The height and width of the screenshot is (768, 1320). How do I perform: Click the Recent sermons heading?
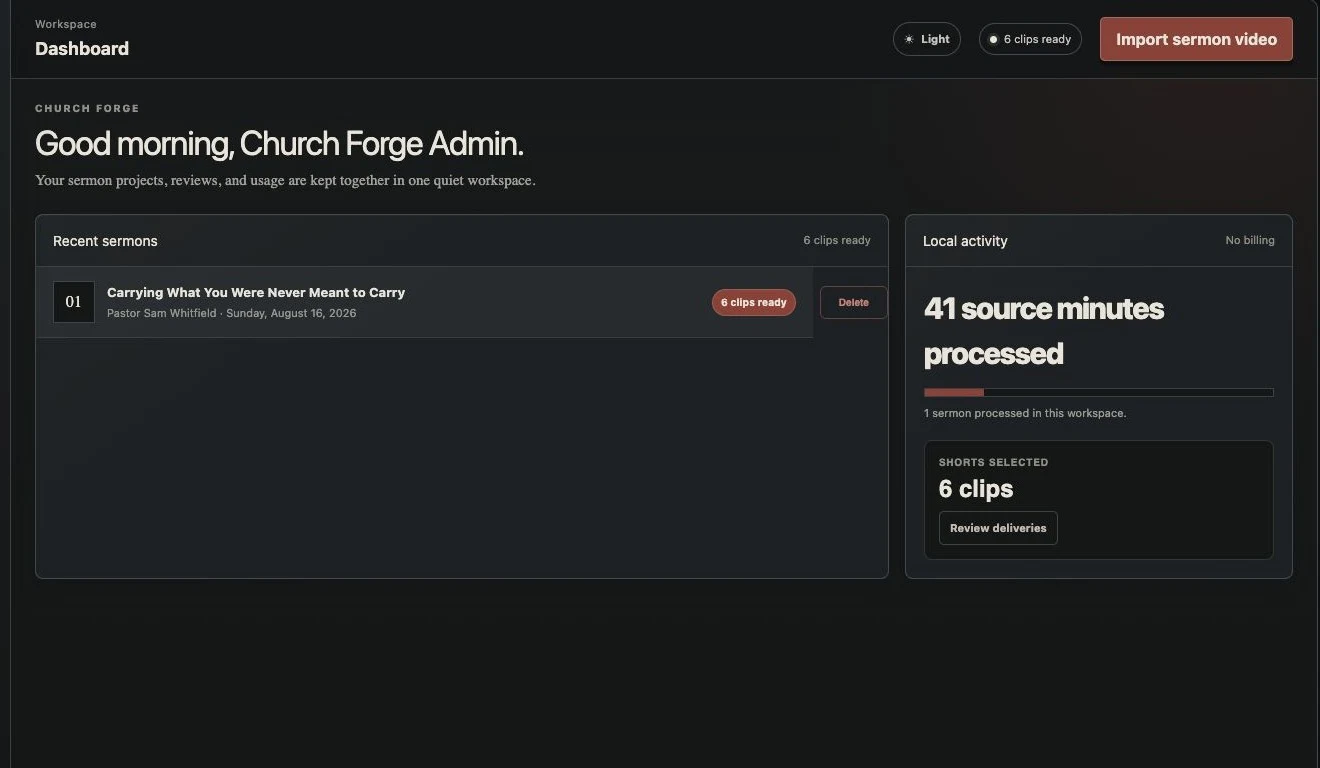105,241
